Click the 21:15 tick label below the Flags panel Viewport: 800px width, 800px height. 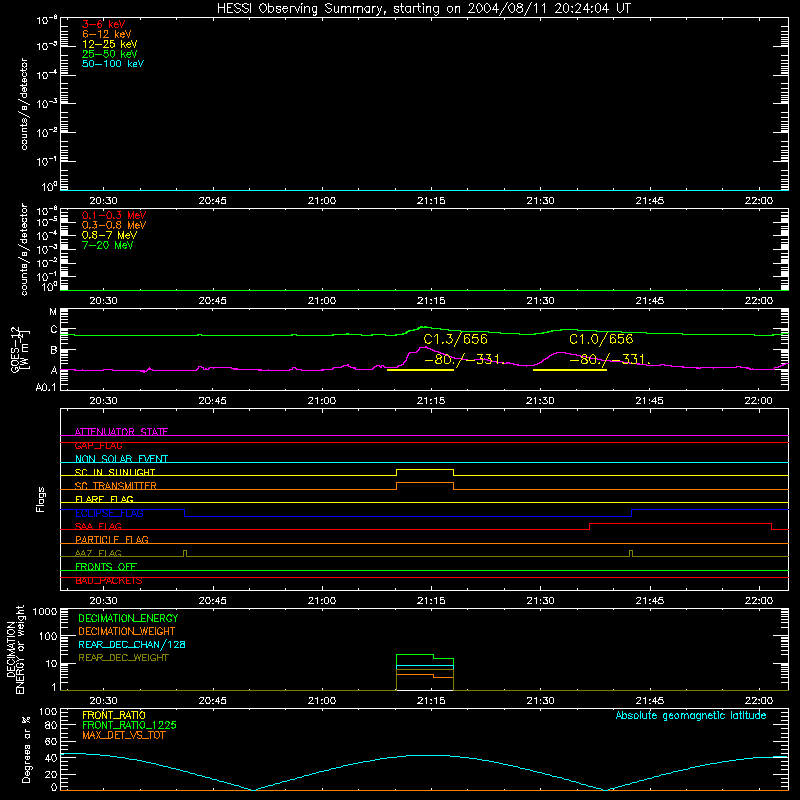tap(431, 601)
